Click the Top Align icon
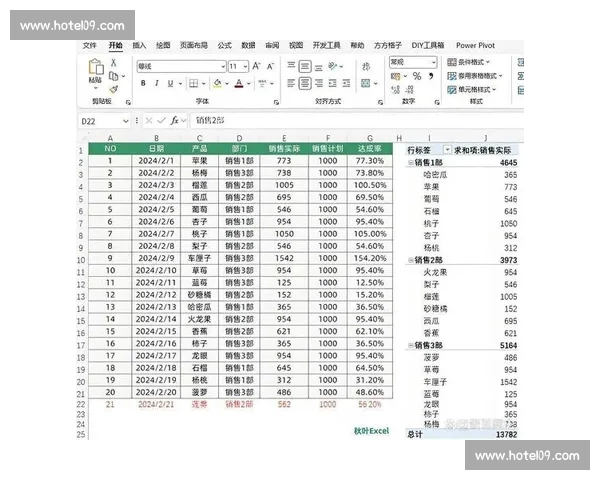 [x=291, y=66]
